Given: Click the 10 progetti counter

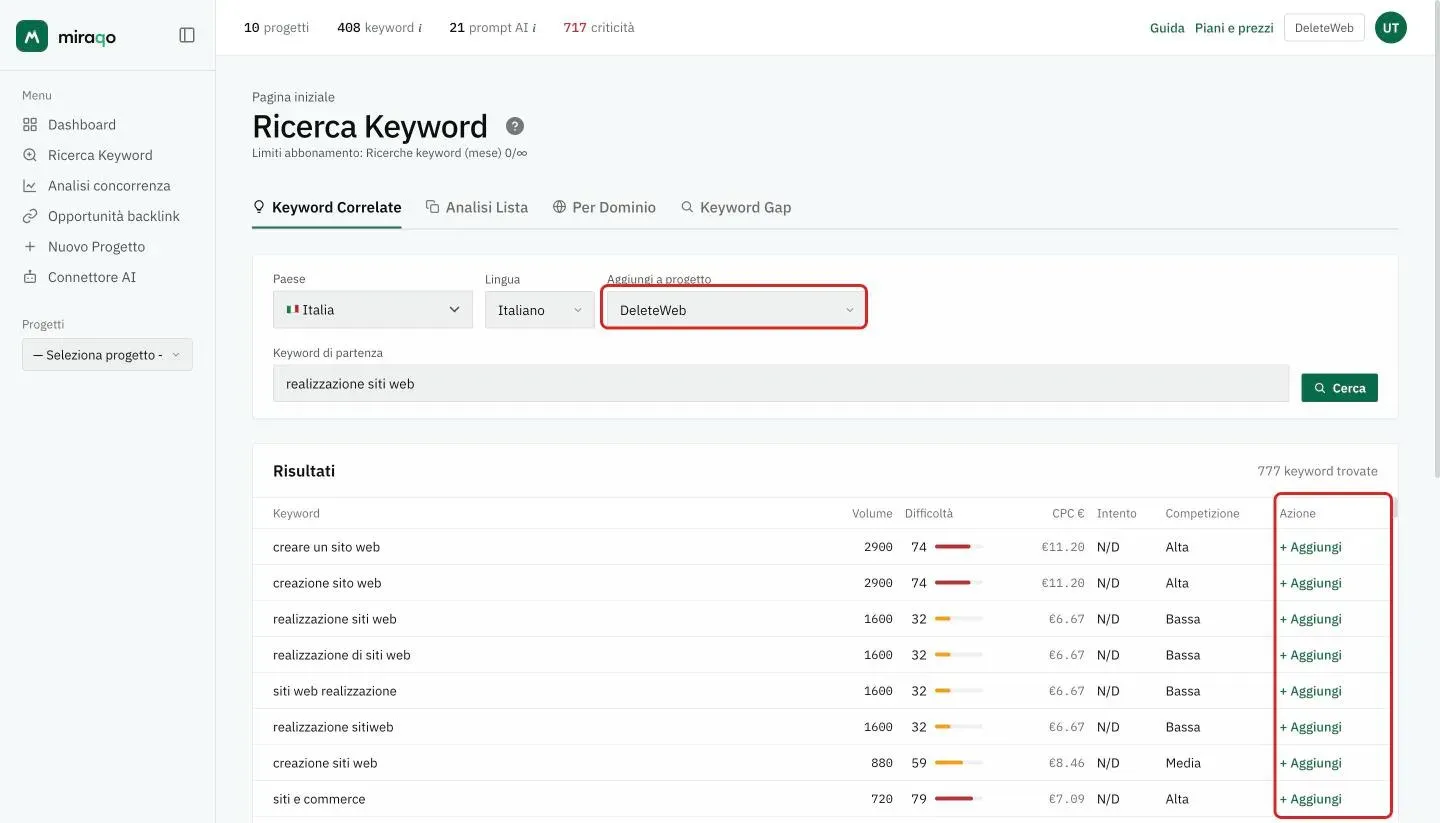Looking at the screenshot, I should click(x=276, y=28).
